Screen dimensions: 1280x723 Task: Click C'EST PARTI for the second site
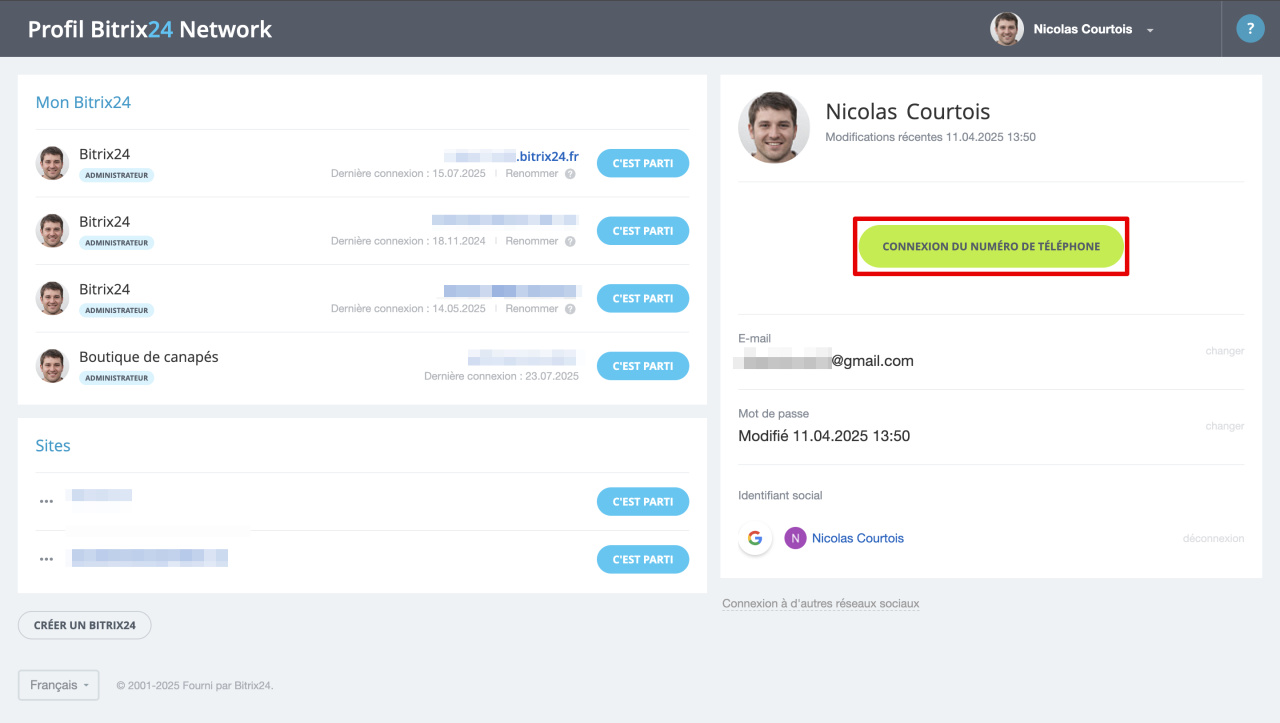(643, 559)
